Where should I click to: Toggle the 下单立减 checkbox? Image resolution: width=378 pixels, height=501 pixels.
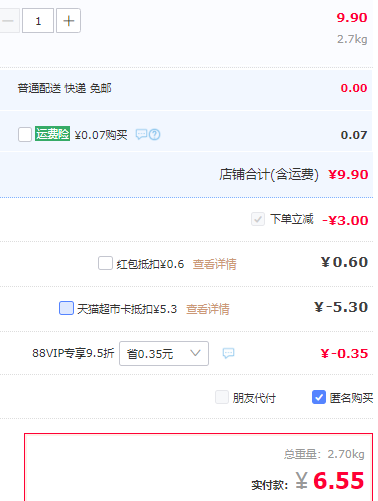click(x=258, y=219)
